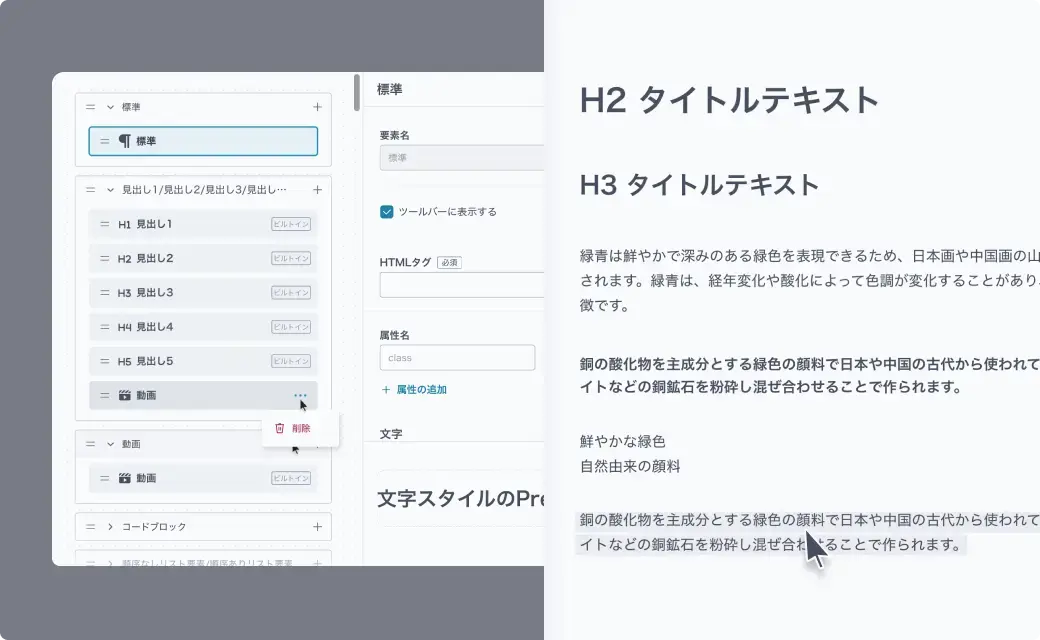Expand the コードブロック group
Viewport: 1040px width, 640px height.
point(110,527)
